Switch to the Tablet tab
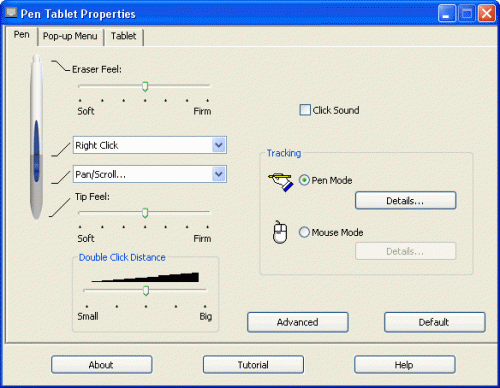This screenshot has height=388, width=500. click(123, 36)
